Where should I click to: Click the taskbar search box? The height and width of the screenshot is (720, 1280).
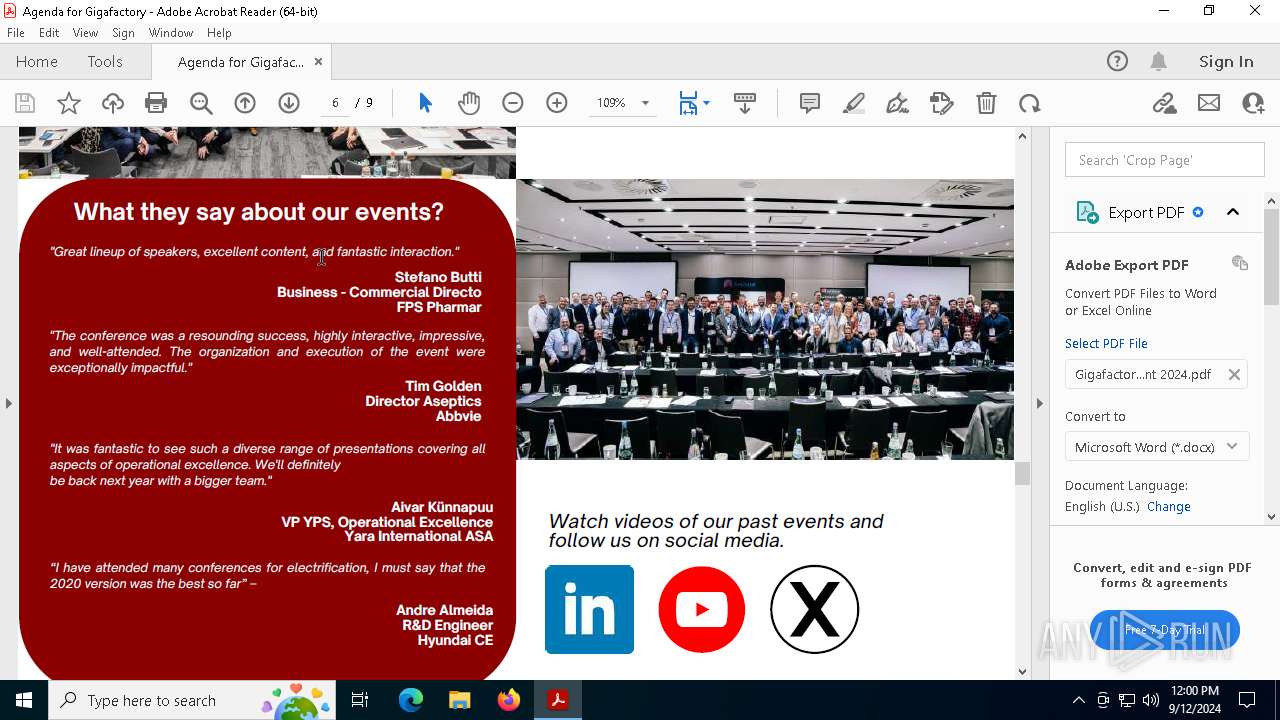(191, 700)
